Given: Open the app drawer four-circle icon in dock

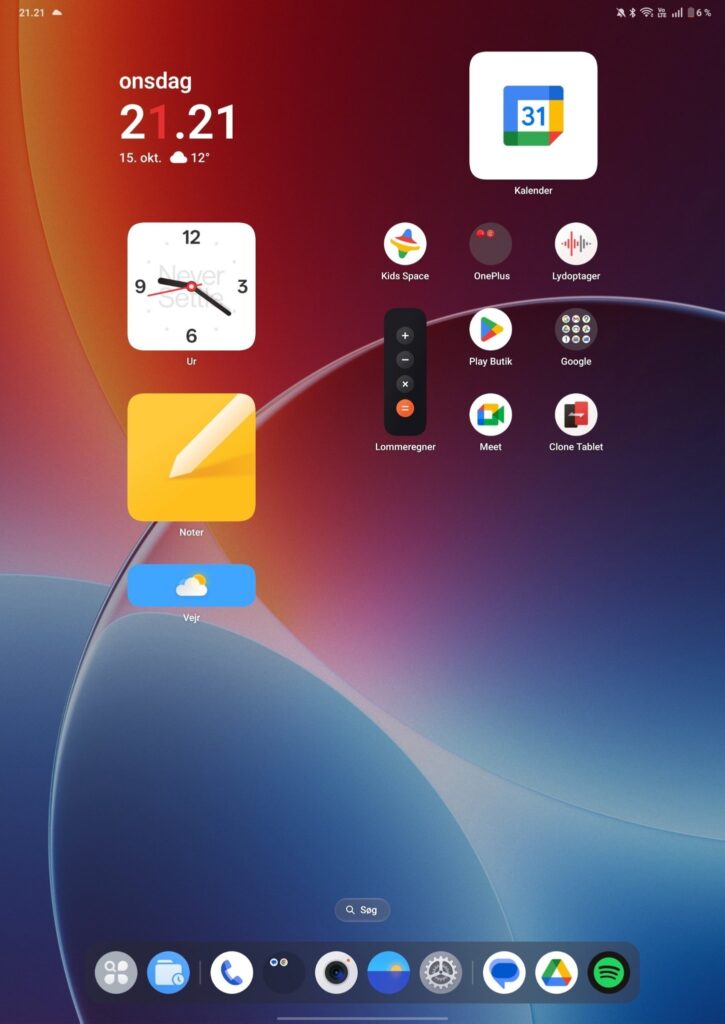Looking at the screenshot, I should (116, 972).
